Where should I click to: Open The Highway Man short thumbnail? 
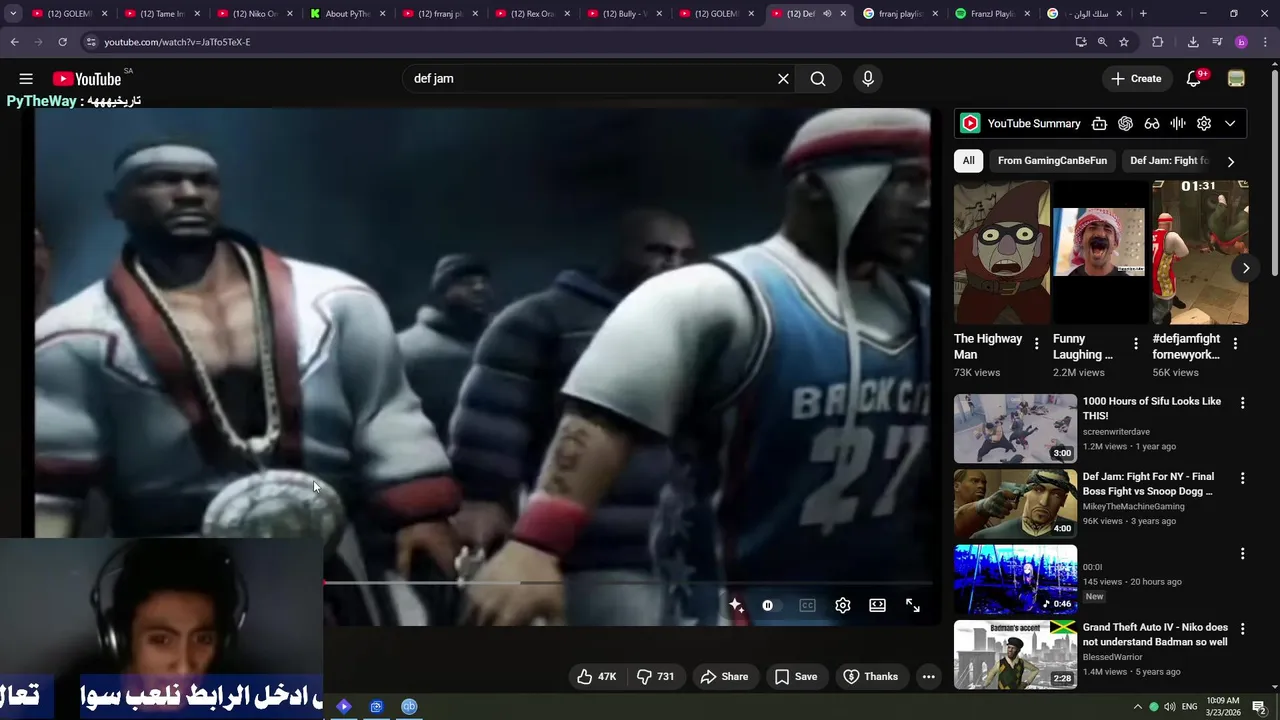point(1002,252)
